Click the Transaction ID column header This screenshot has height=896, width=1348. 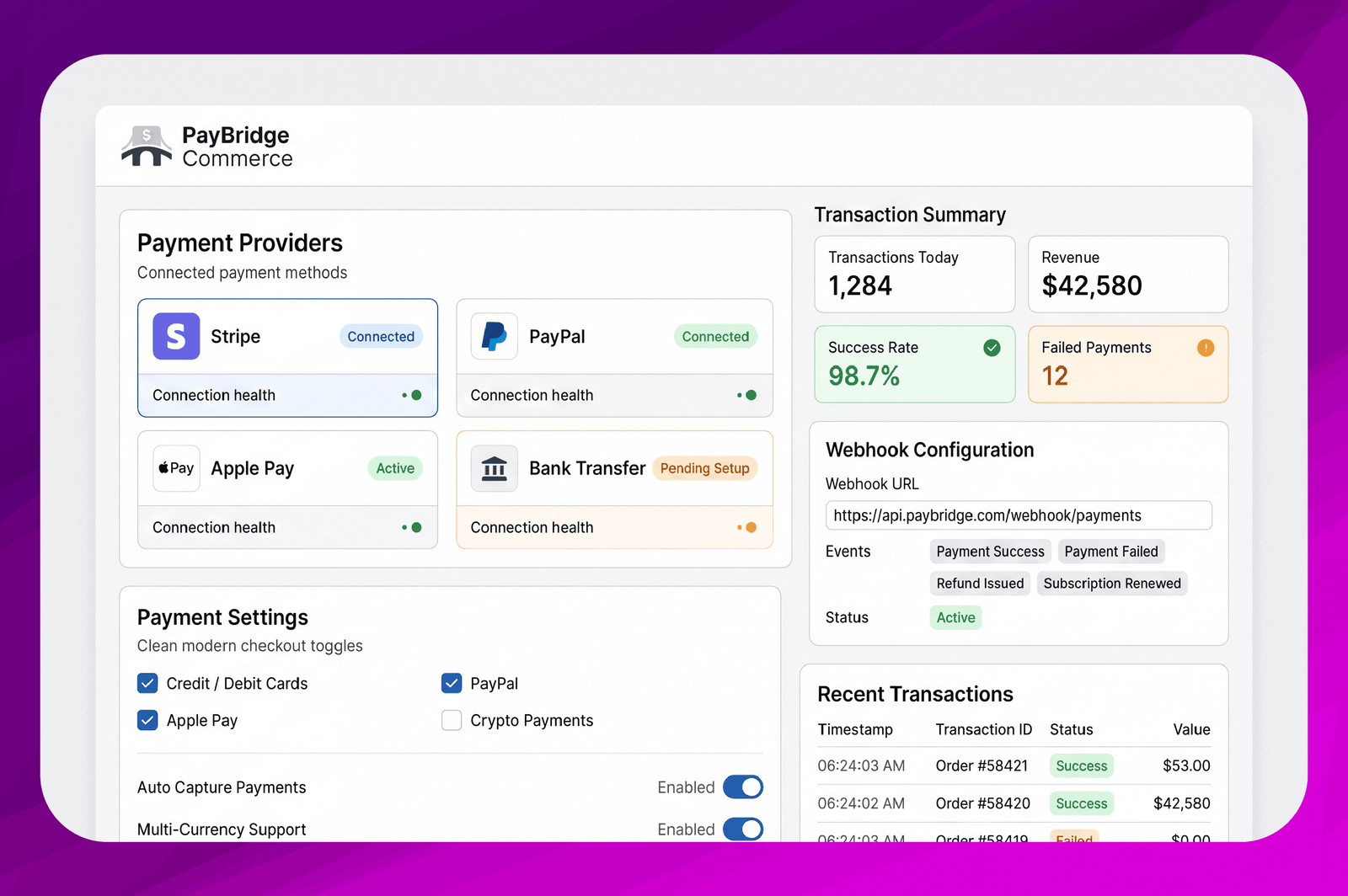pyautogui.click(x=984, y=729)
